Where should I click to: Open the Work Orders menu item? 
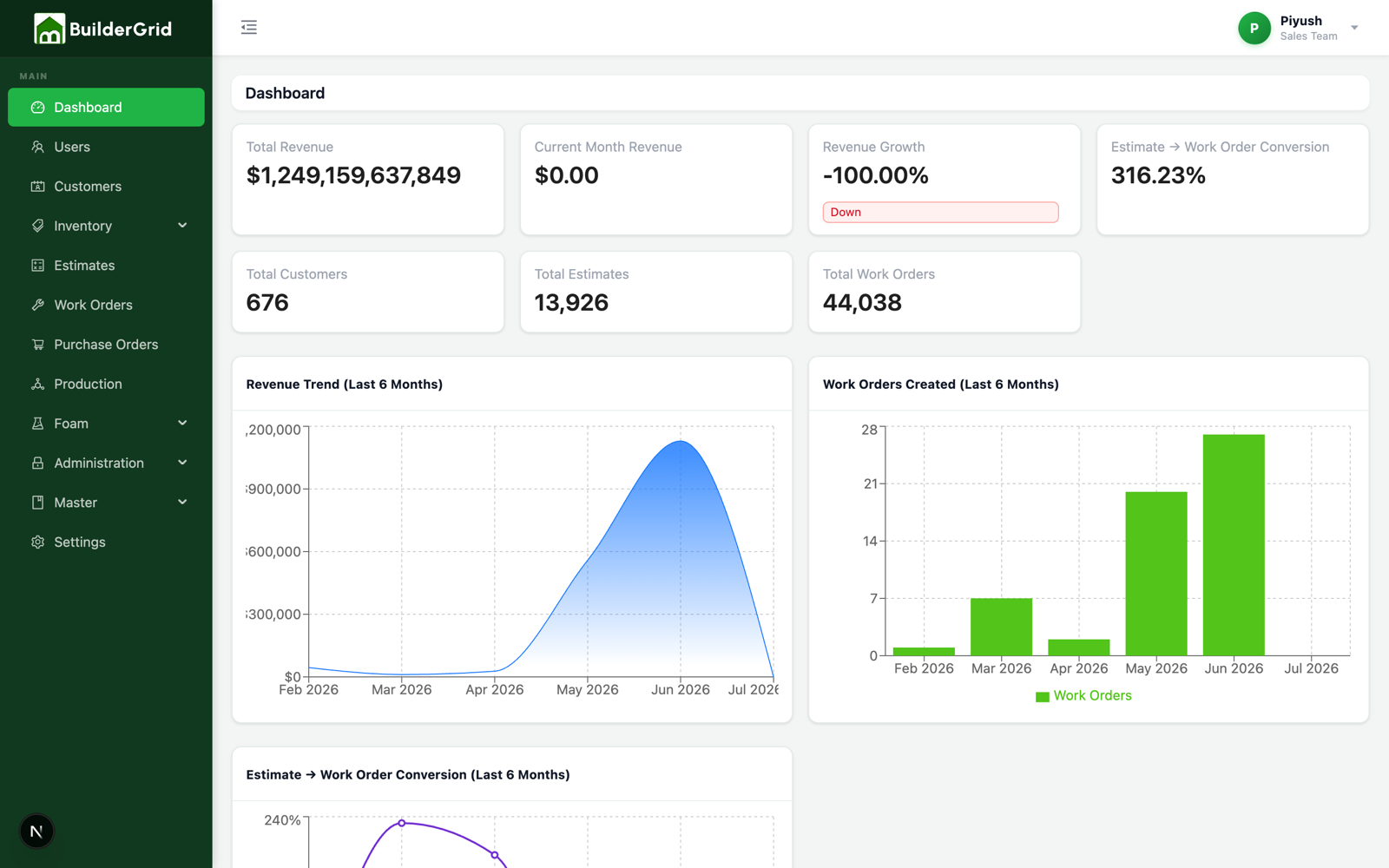(106, 305)
